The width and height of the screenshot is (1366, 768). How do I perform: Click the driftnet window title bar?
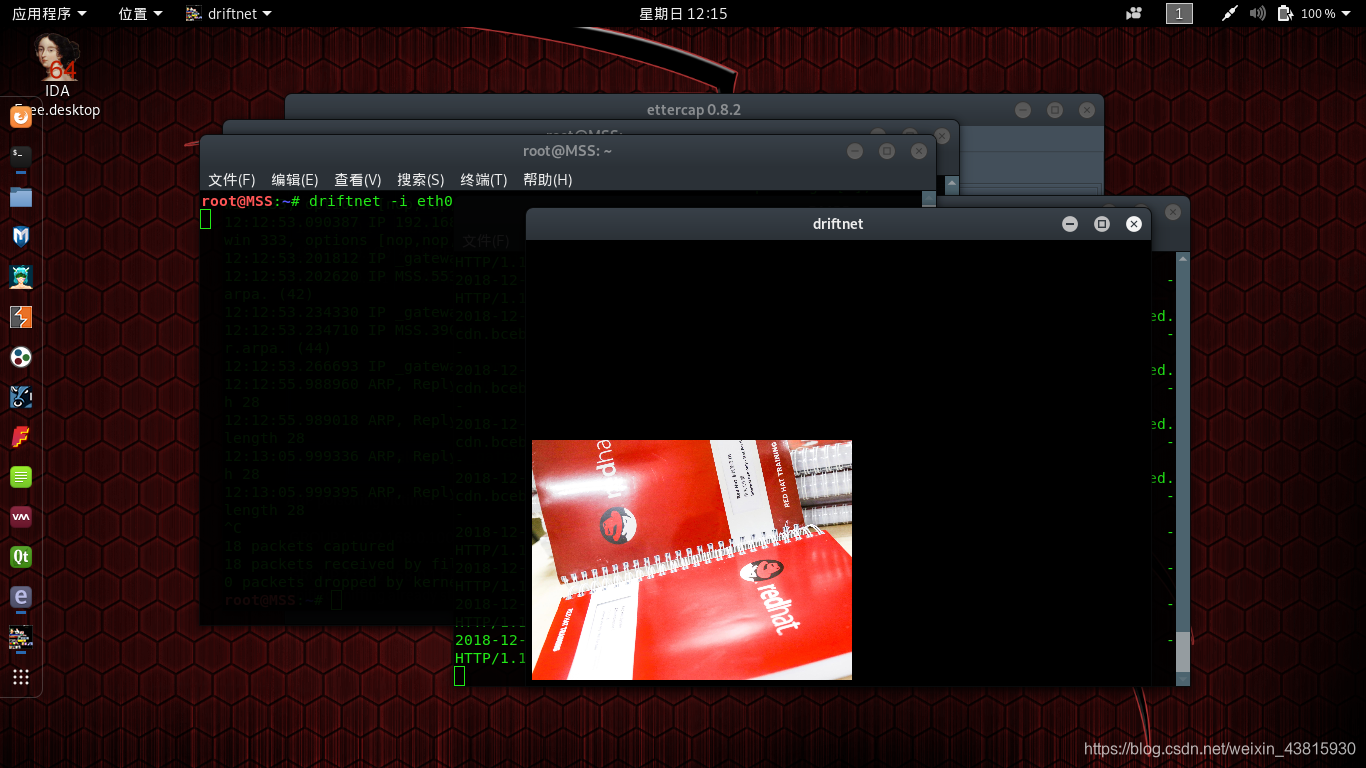click(838, 224)
